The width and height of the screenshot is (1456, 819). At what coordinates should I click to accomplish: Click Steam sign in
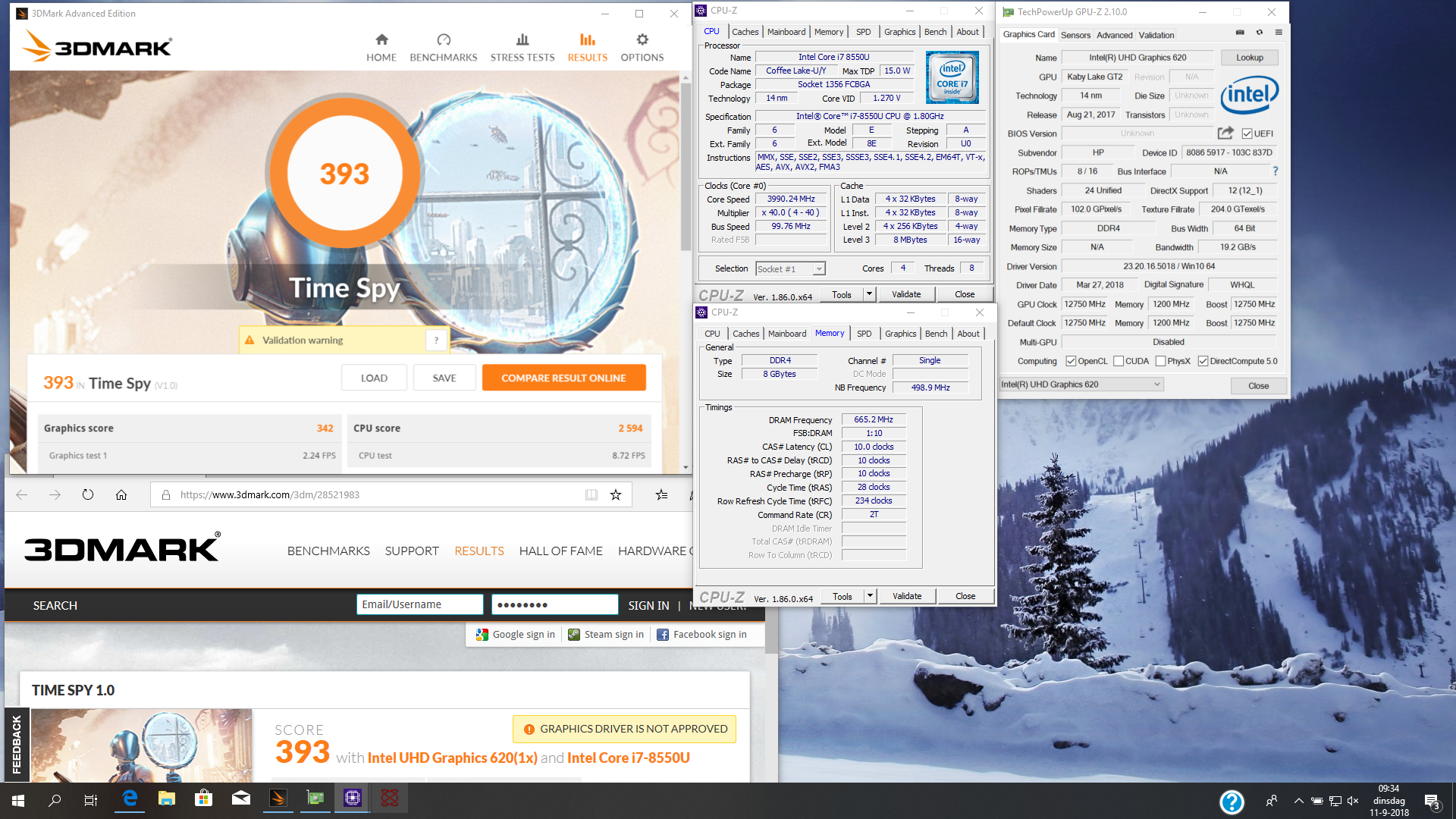click(x=606, y=635)
